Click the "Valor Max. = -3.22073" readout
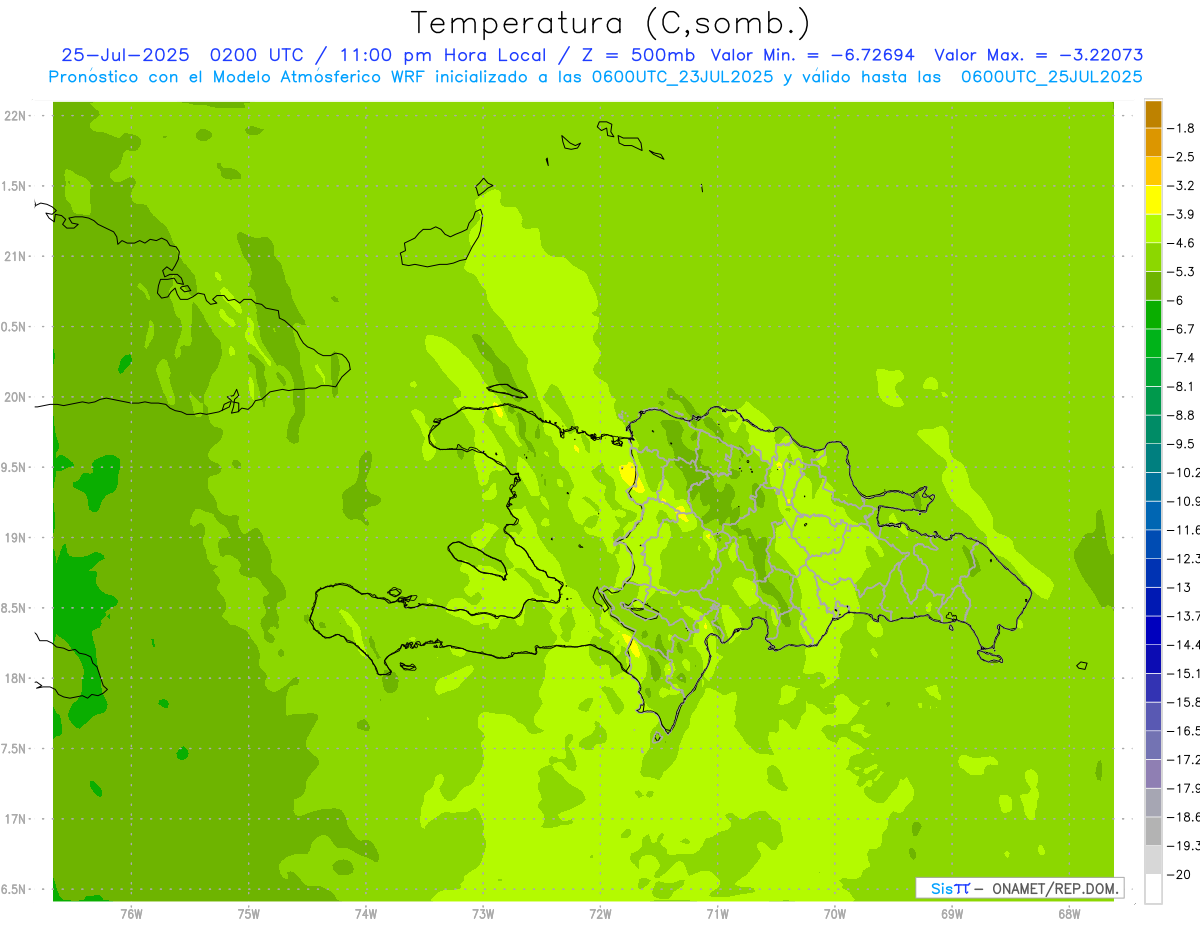The width and height of the screenshot is (1200, 927). click(x=1039, y=55)
